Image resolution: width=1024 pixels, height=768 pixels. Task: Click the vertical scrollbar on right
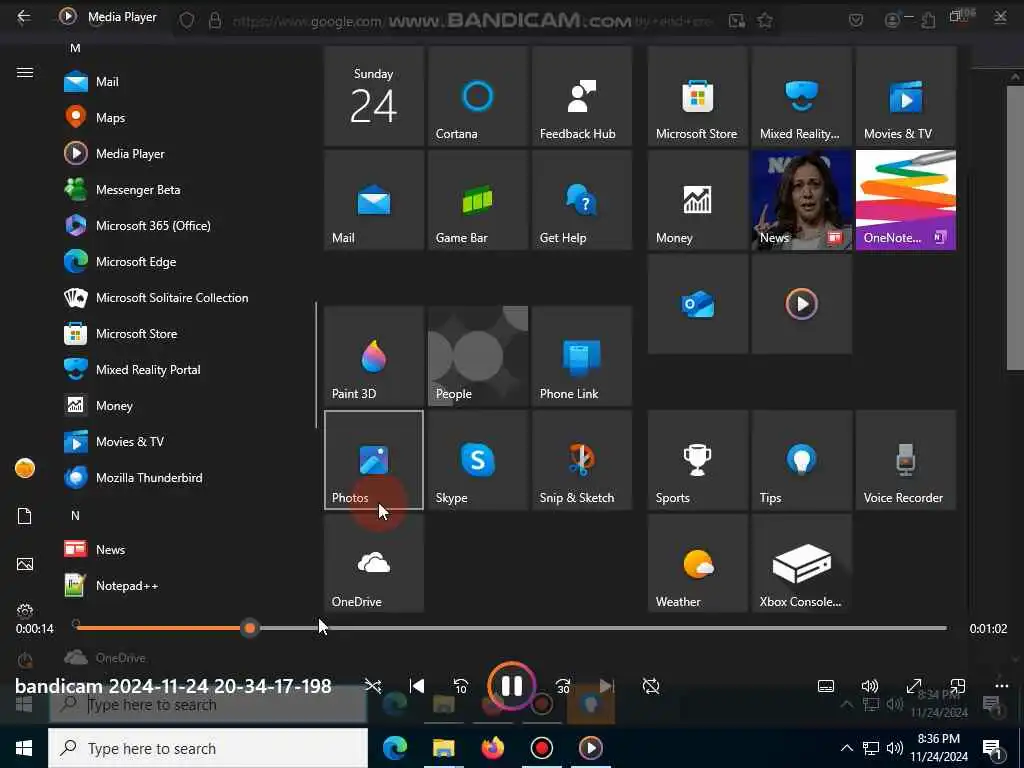pyautogui.click(x=1016, y=229)
